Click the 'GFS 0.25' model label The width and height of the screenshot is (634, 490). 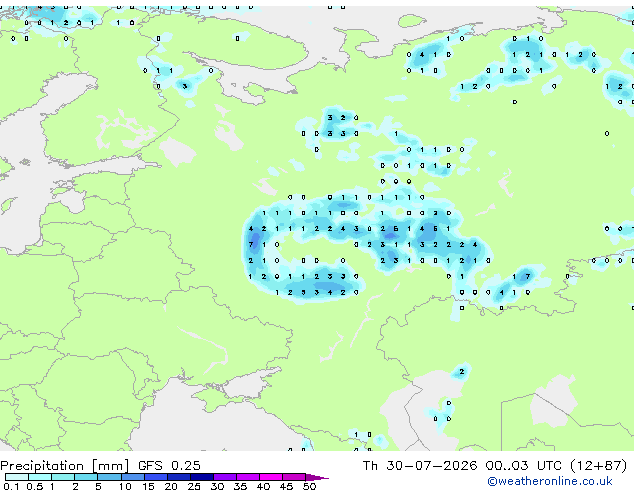(169, 466)
